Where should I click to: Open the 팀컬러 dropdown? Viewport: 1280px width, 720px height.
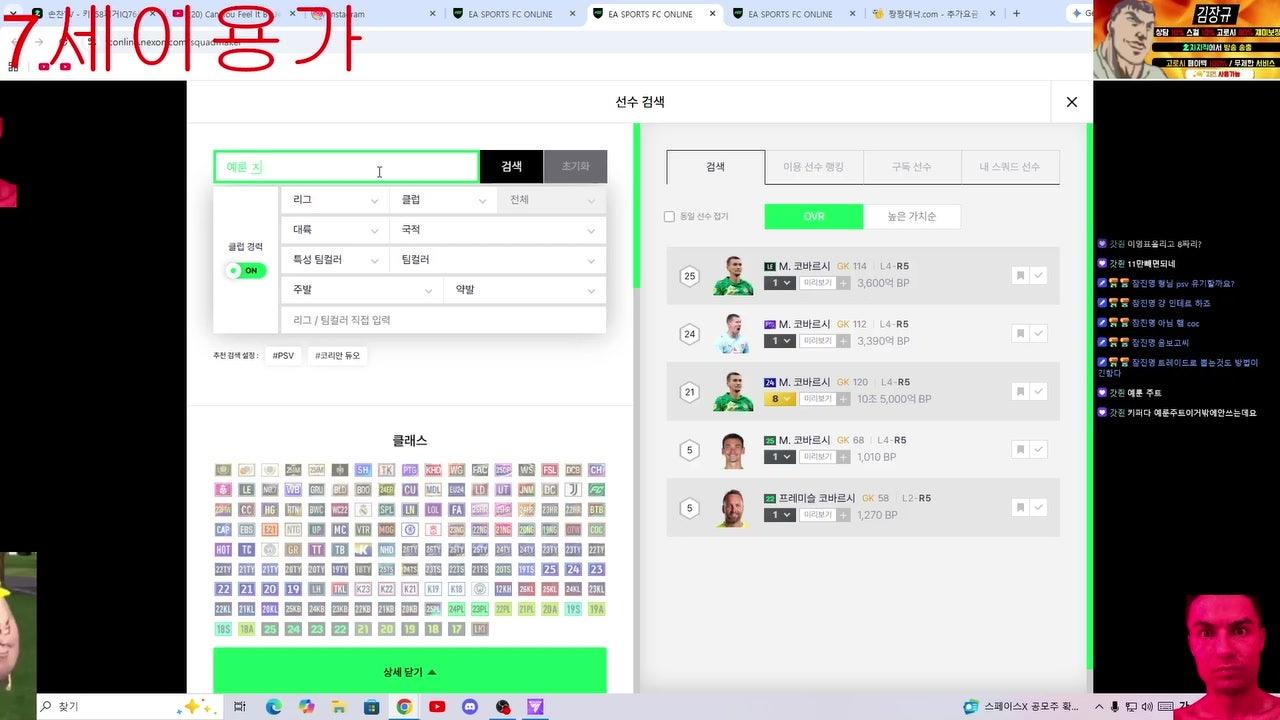[498, 260]
